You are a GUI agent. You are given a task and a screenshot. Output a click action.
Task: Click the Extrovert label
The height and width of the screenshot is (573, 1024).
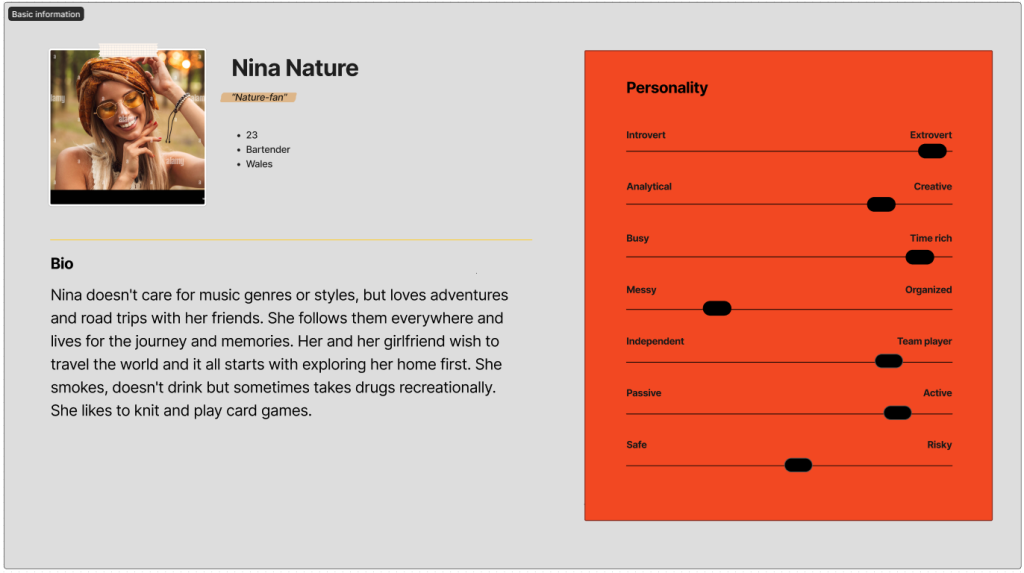(930, 135)
